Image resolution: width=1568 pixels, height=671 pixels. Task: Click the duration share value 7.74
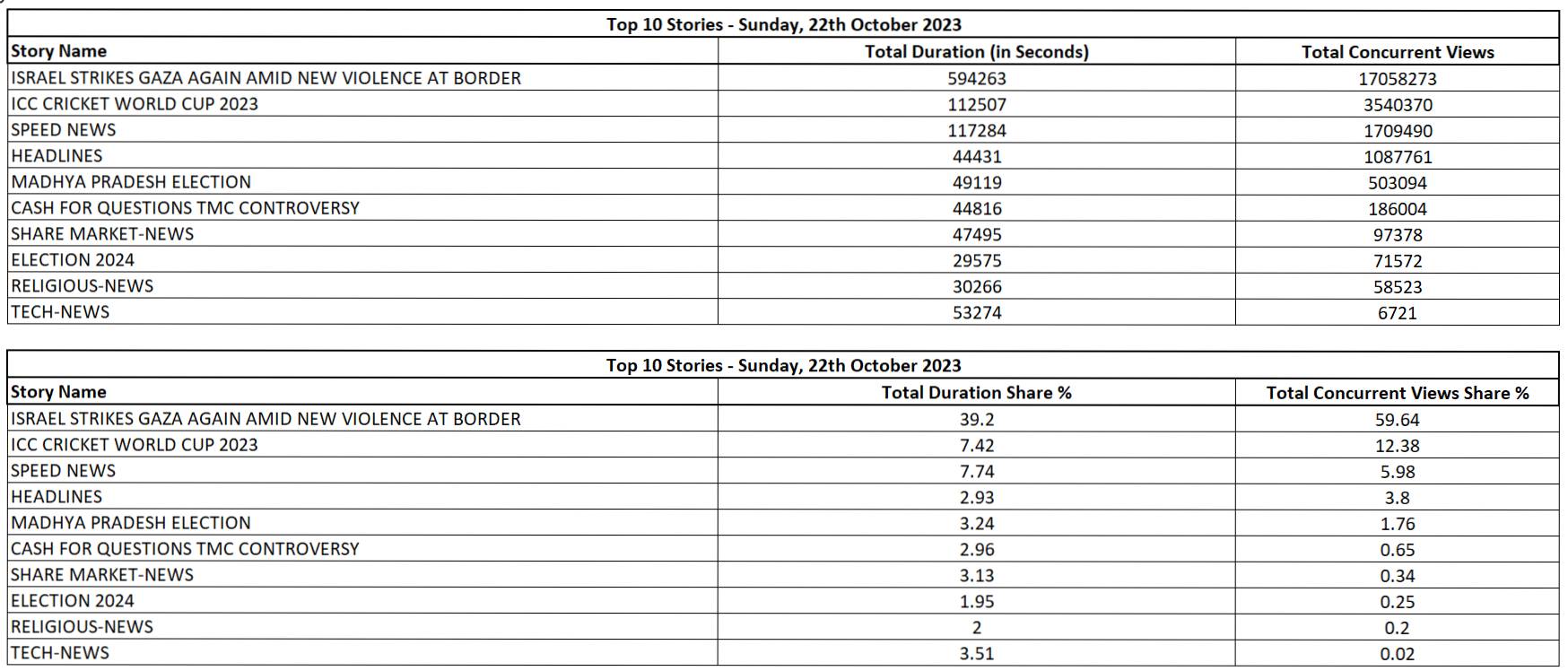[x=976, y=472]
